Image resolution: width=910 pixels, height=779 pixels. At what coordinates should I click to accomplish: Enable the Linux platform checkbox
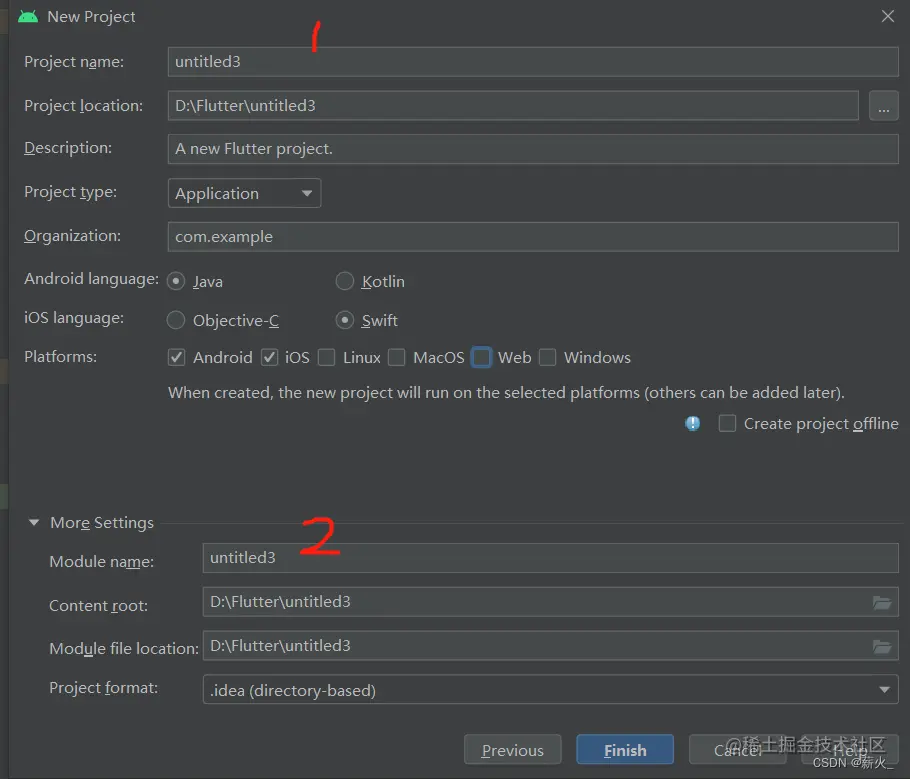click(327, 357)
